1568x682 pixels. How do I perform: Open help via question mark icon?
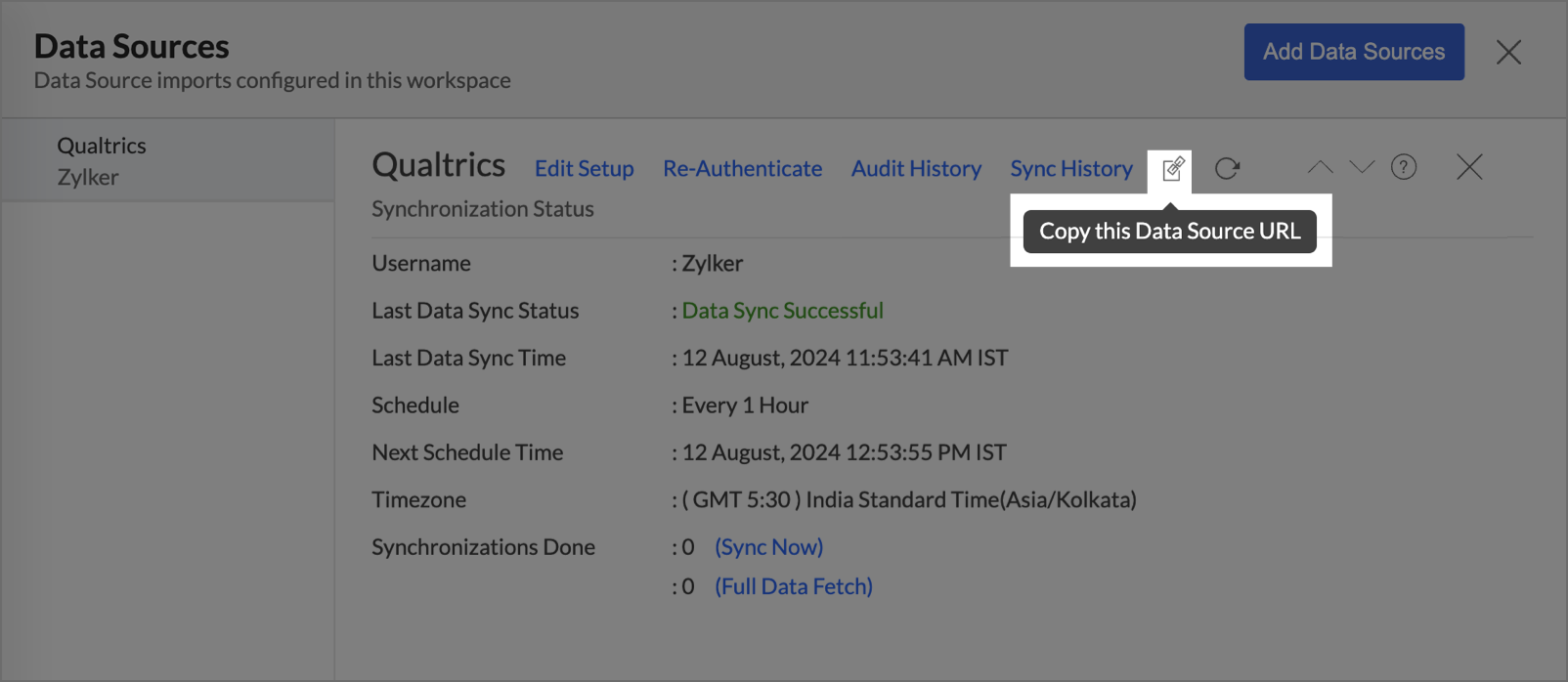click(1404, 167)
